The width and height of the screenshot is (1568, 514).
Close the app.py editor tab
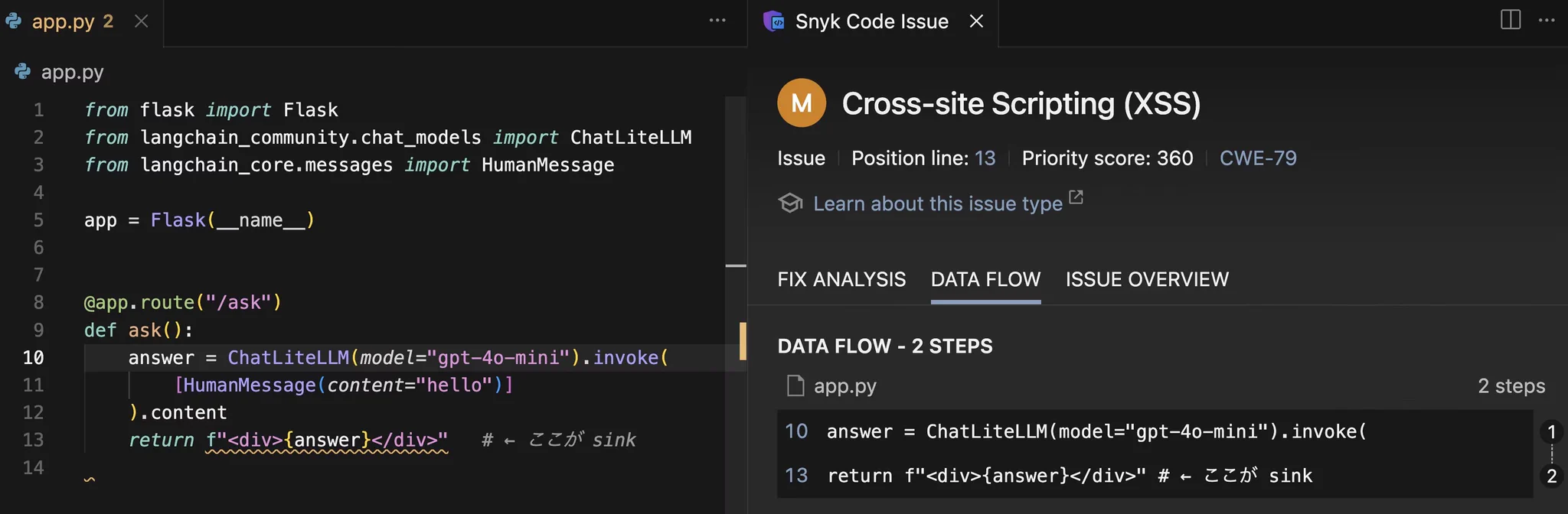[141, 21]
